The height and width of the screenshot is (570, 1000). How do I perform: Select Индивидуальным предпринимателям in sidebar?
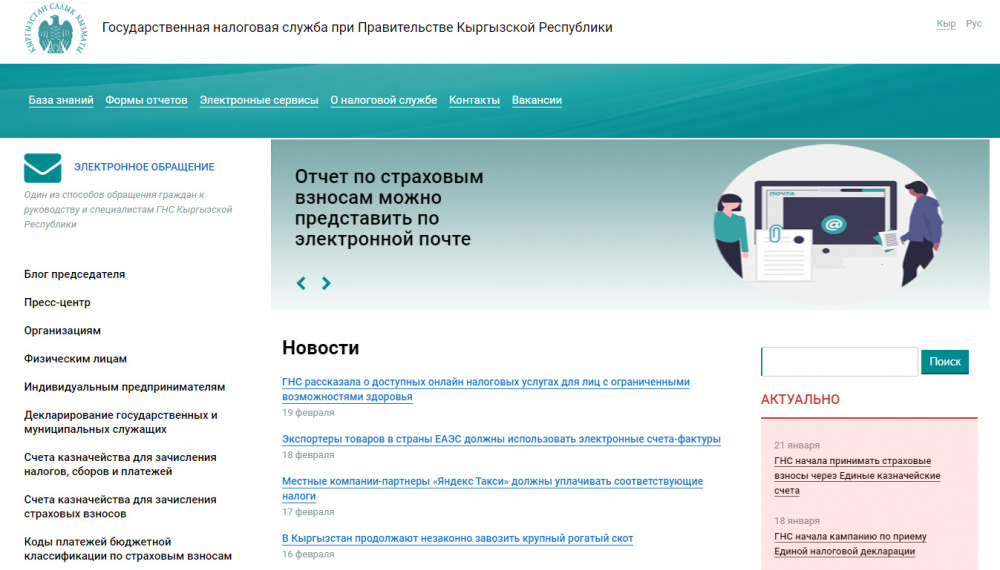[x=124, y=387]
